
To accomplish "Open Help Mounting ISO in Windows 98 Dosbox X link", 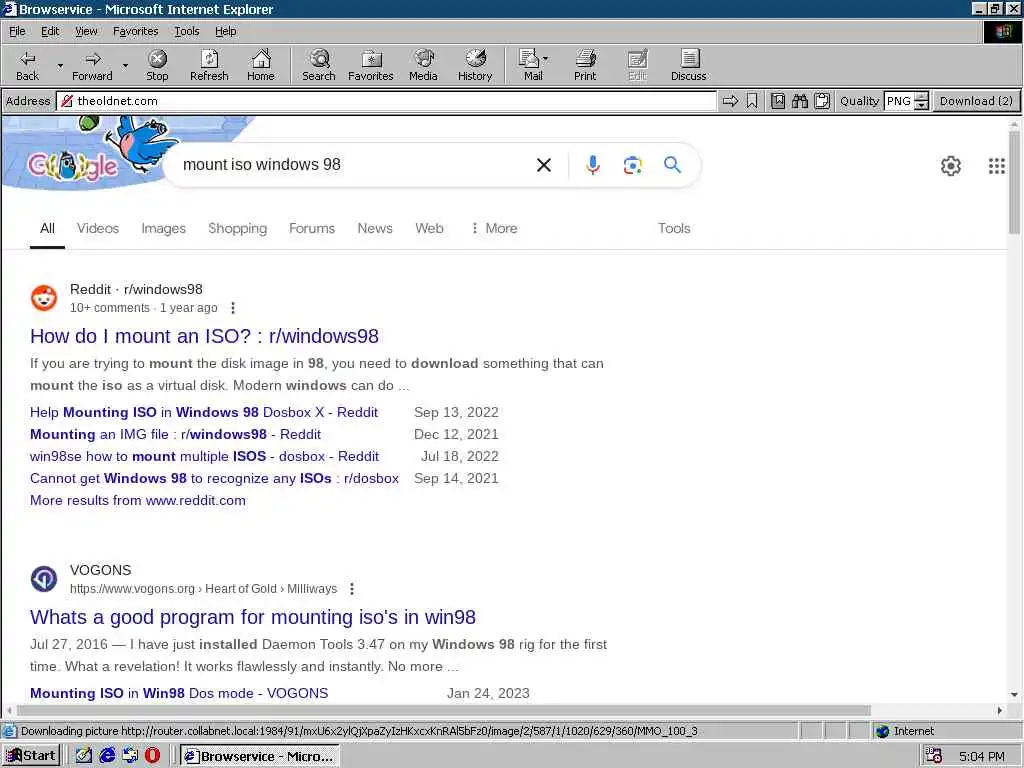I will tap(204, 412).
